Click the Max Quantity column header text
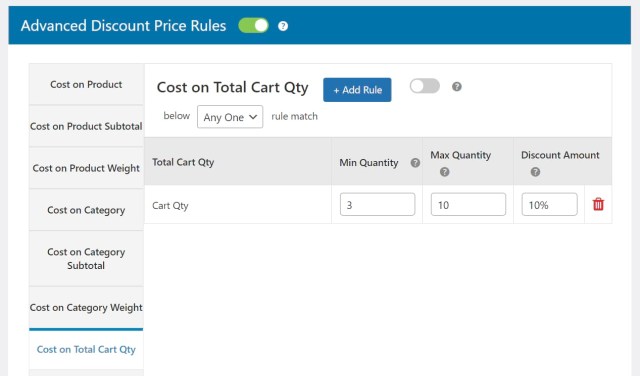 pyautogui.click(x=460, y=155)
